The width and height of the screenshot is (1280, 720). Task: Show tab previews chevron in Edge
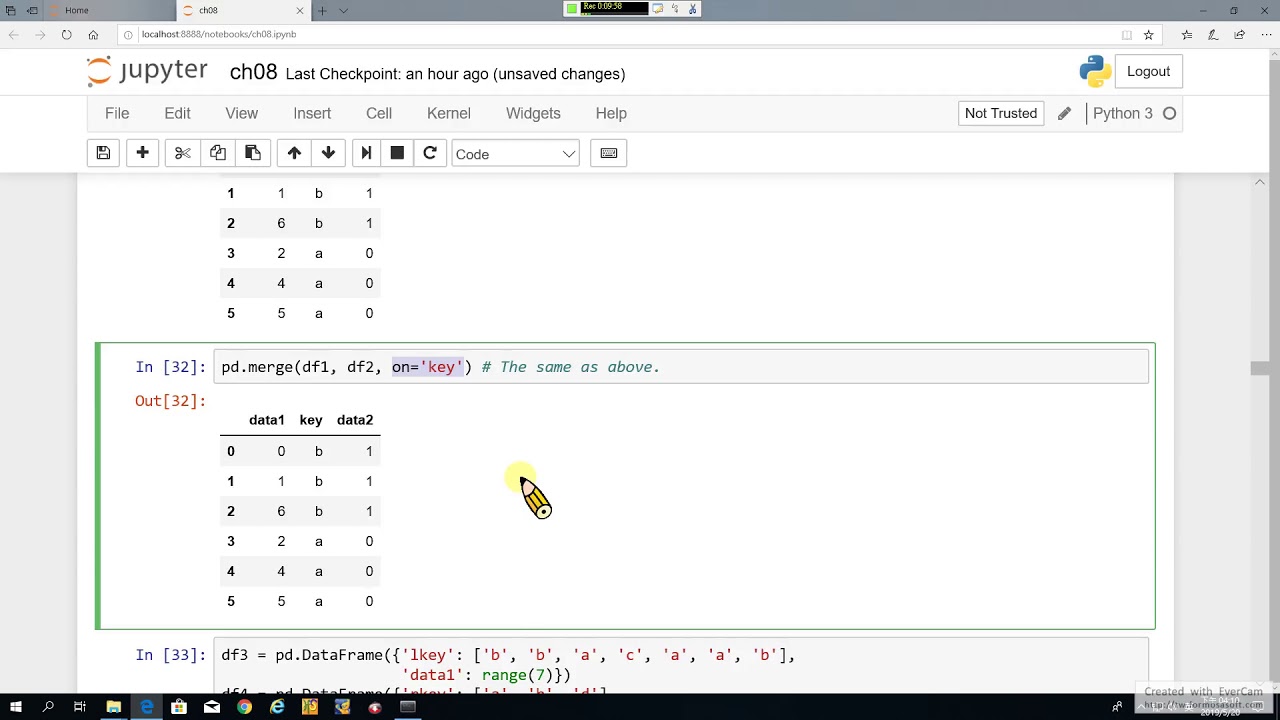click(x=344, y=10)
